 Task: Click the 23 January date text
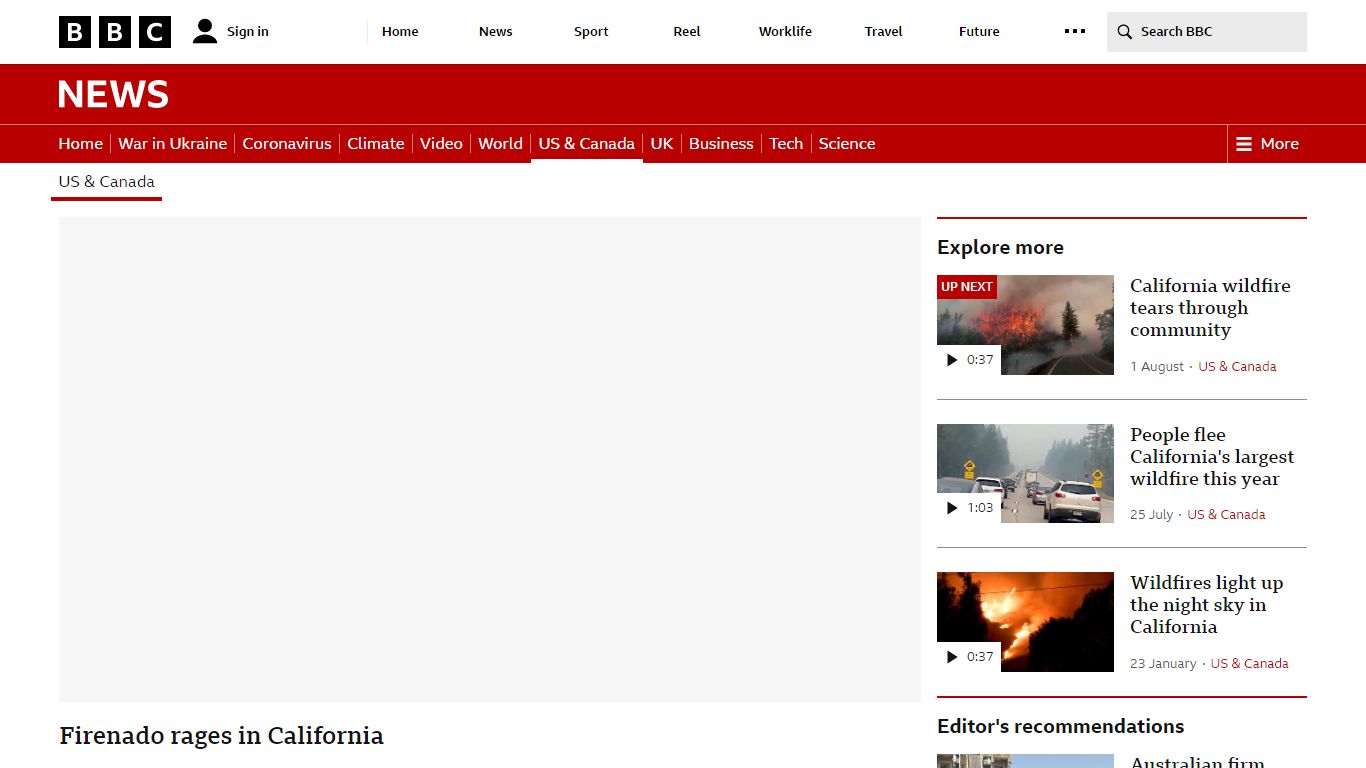[x=1163, y=664]
